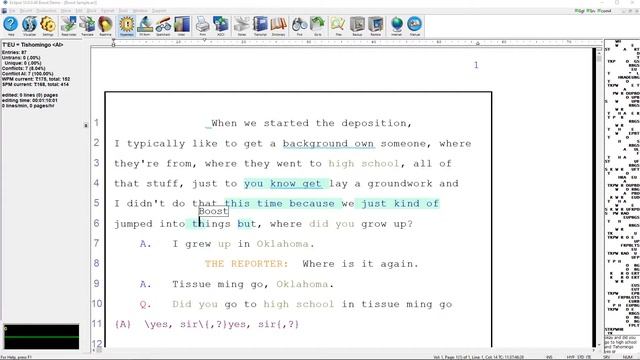Image resolution: width=640 pixels, height=360 pixels.
Task: Click 'Conflicts: 7' info line
Action: coord(24,69)
